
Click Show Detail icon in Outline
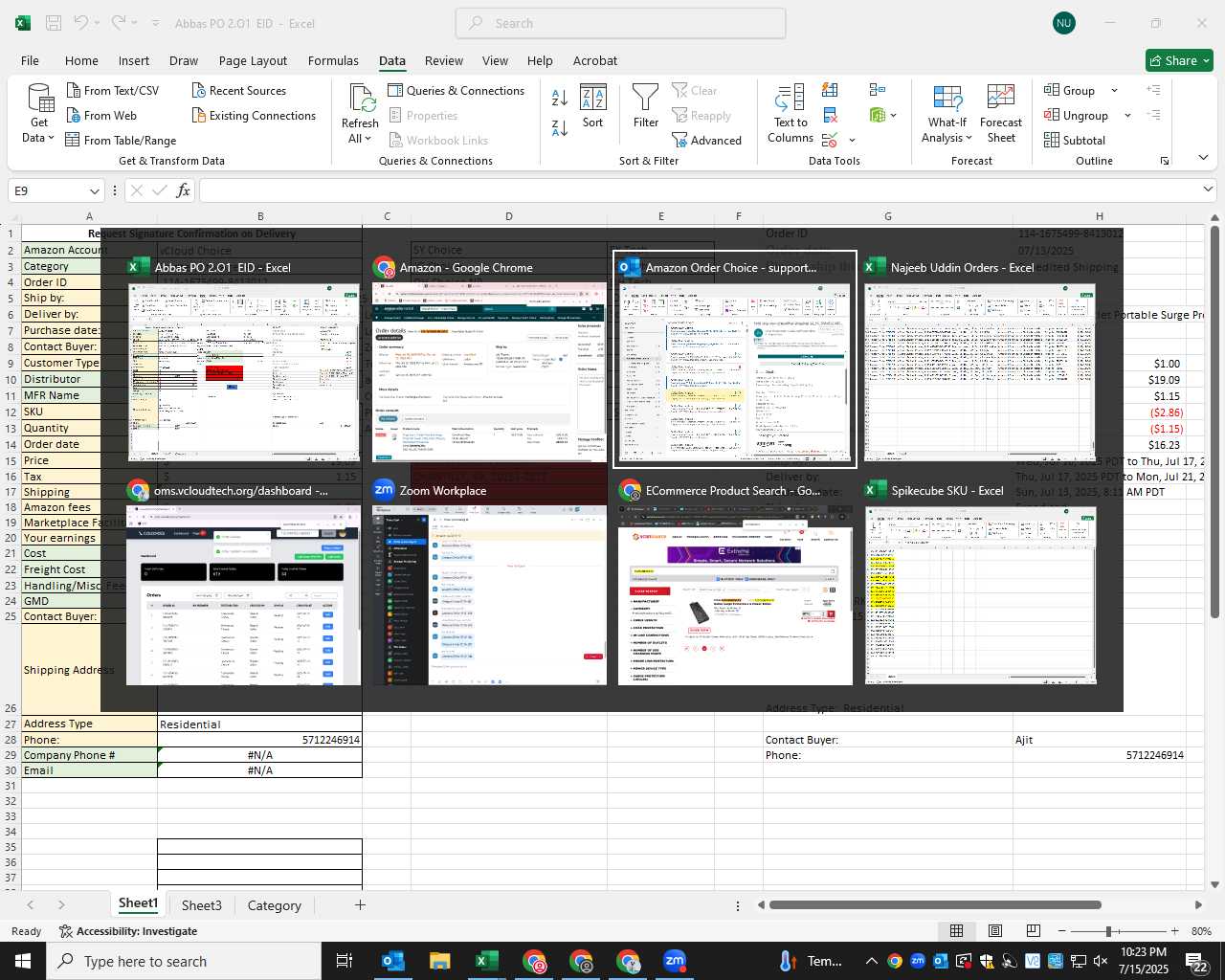click(1154, 90)
